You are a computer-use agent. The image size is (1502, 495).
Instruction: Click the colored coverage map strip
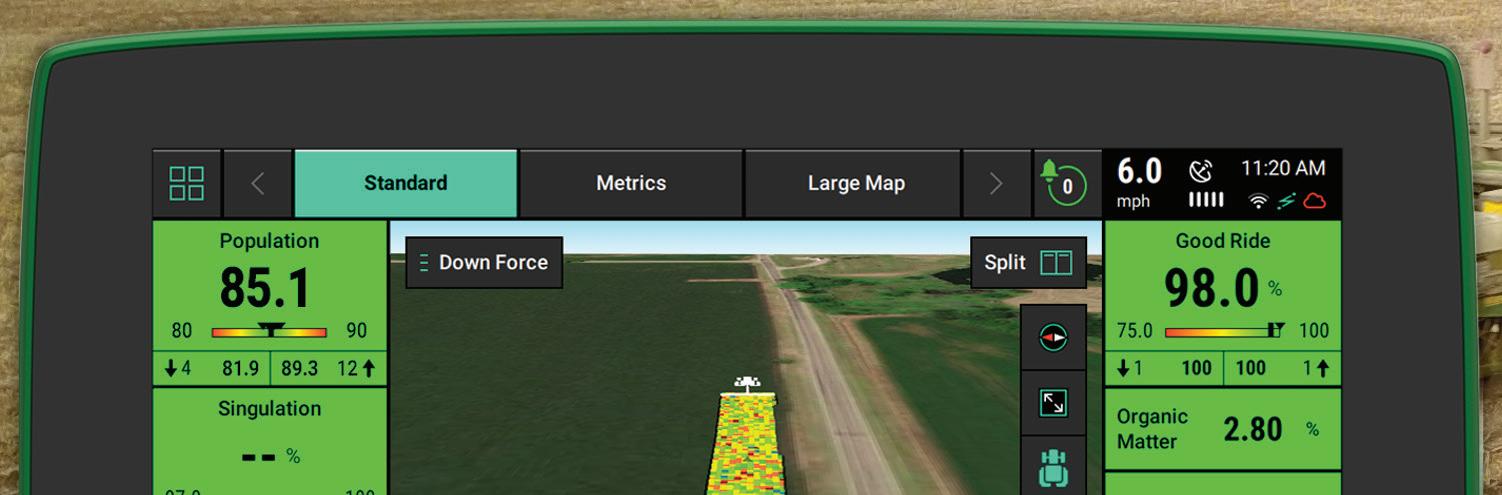(x=745, y=444)
